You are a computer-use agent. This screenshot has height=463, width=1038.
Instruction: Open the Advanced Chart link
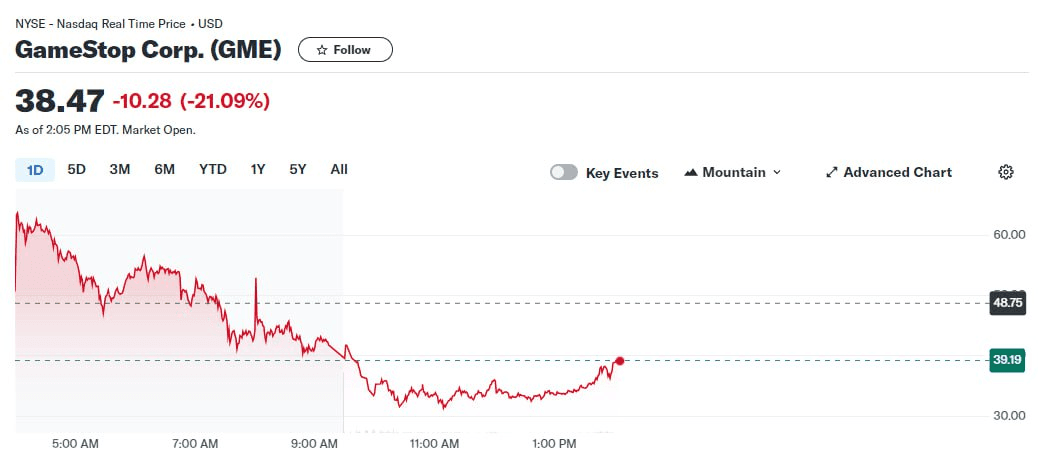coord(889,173)
